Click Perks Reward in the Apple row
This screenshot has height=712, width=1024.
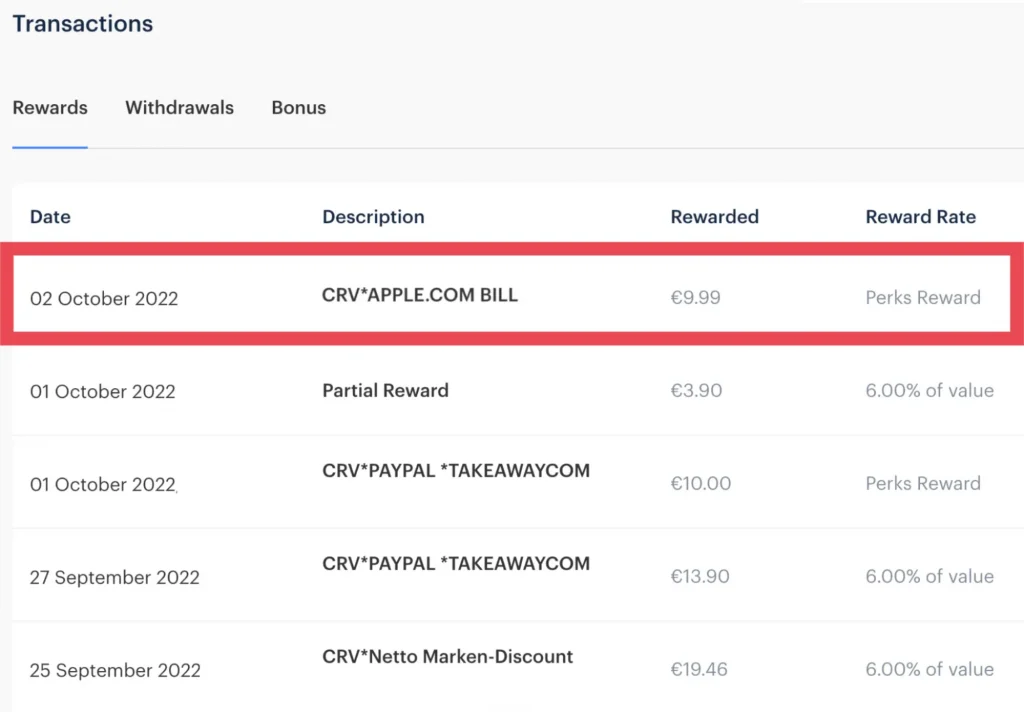pos(922,298)
